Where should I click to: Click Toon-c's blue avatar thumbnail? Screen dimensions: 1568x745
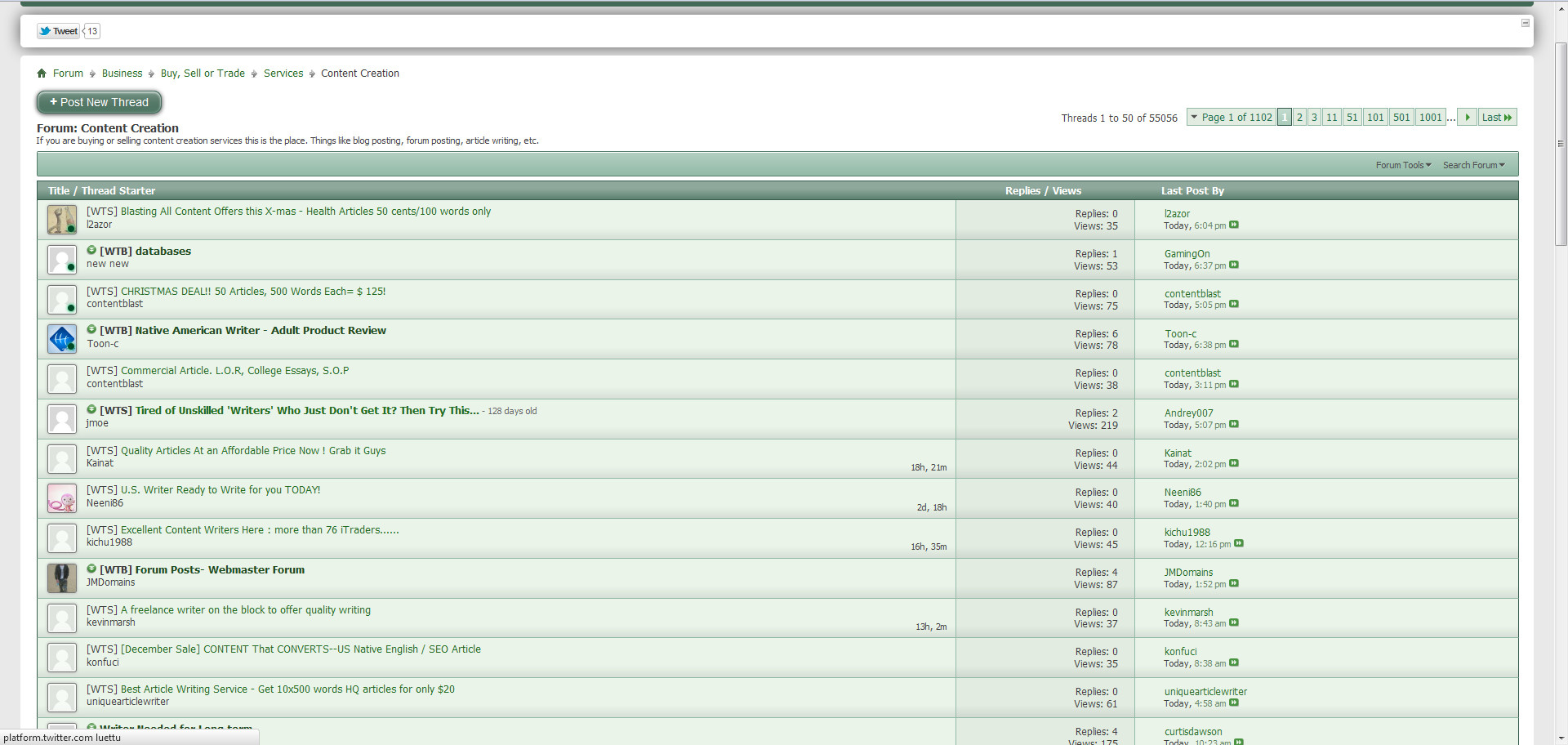point(62,339)
